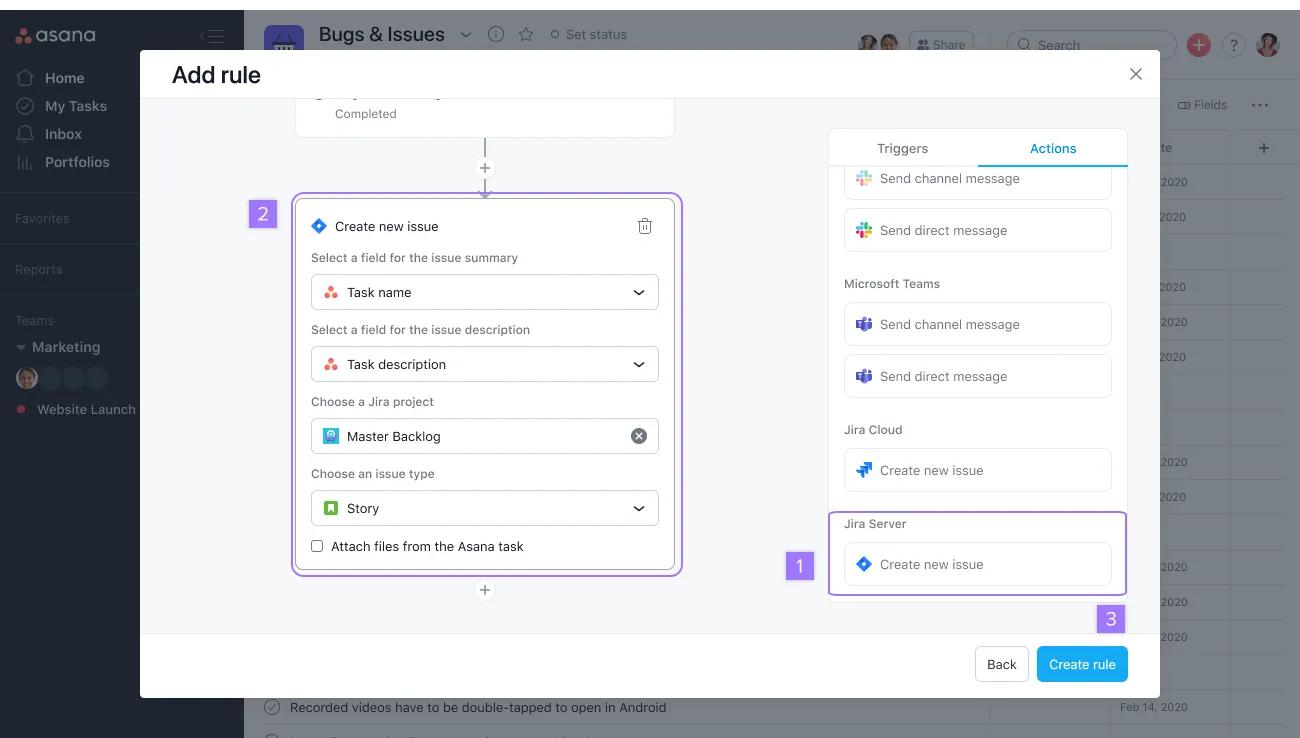Enable Attach files from the Asana task

click(317, 546)
